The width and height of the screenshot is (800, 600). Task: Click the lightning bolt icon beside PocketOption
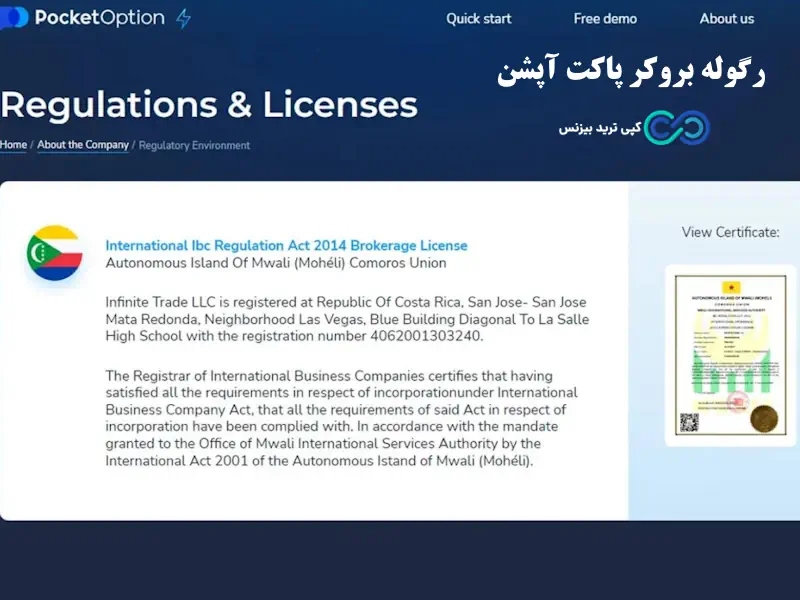(x=183, y=18)
